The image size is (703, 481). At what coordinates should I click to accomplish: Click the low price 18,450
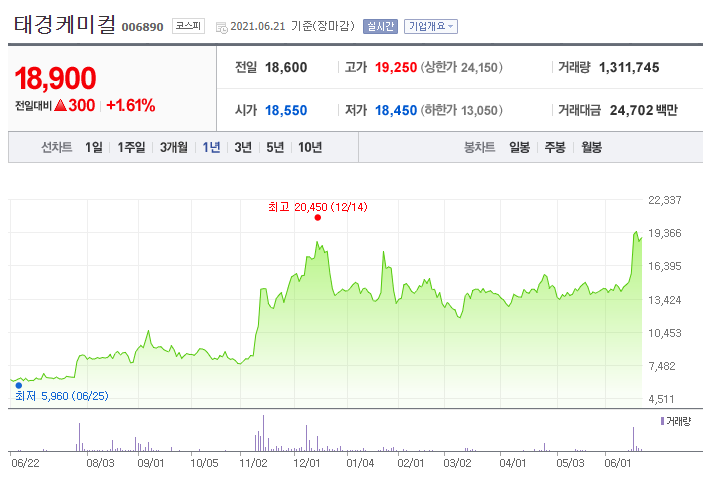point(396,110)
